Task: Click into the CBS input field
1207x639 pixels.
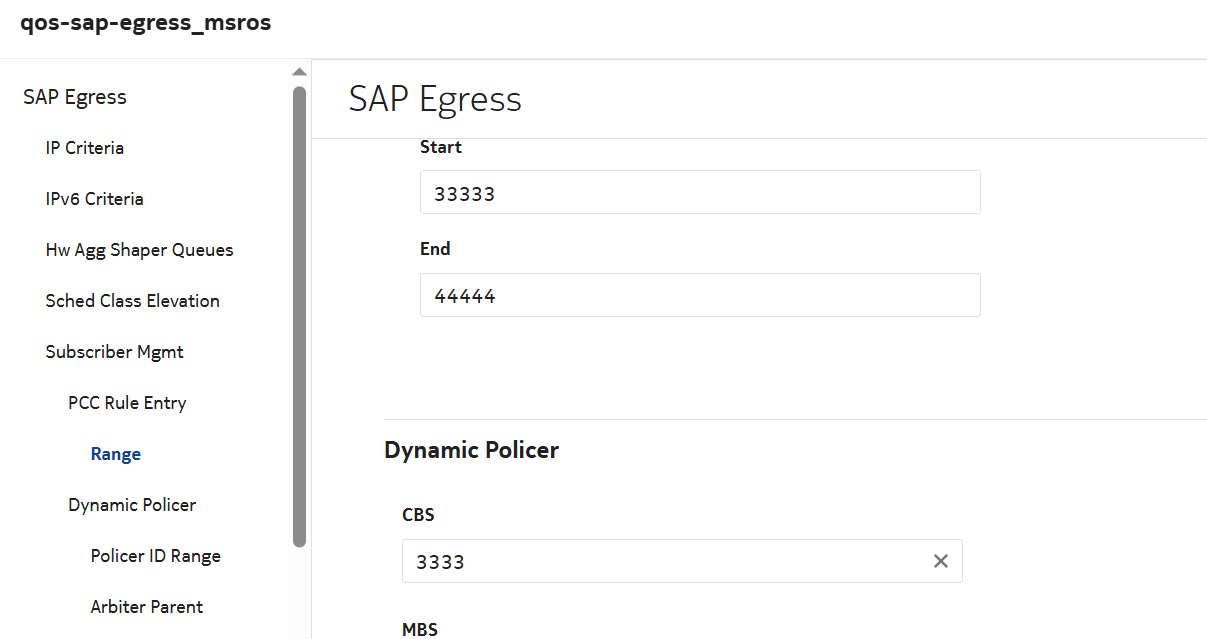Action: pos(660,562)
